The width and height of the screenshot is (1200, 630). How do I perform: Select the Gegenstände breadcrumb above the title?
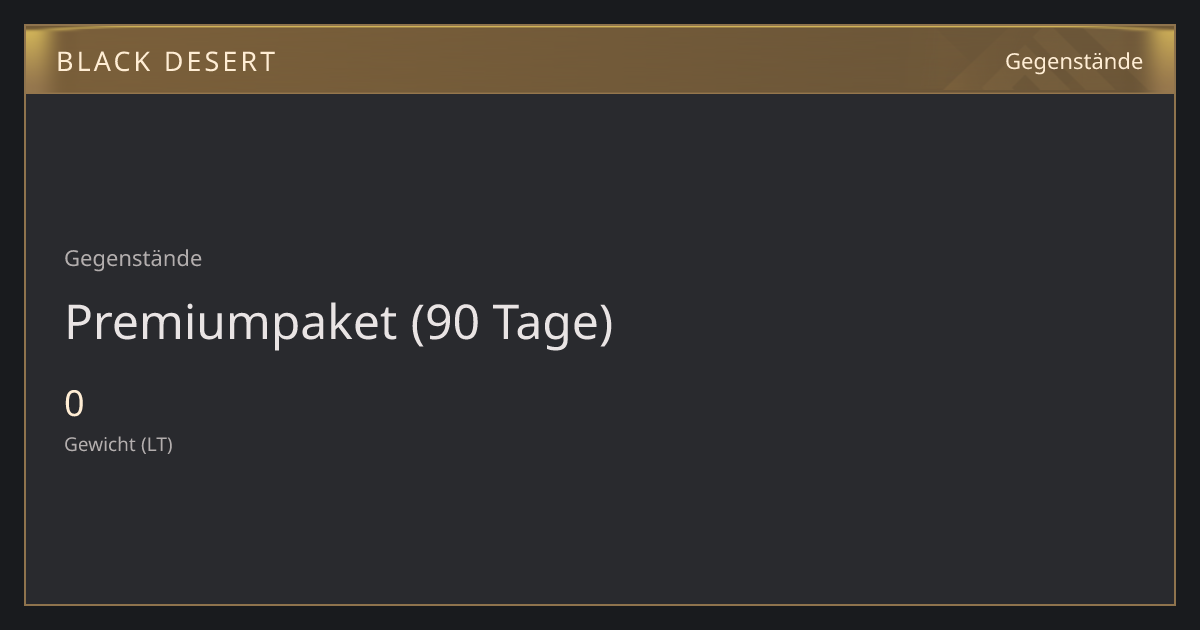[133, 259]
